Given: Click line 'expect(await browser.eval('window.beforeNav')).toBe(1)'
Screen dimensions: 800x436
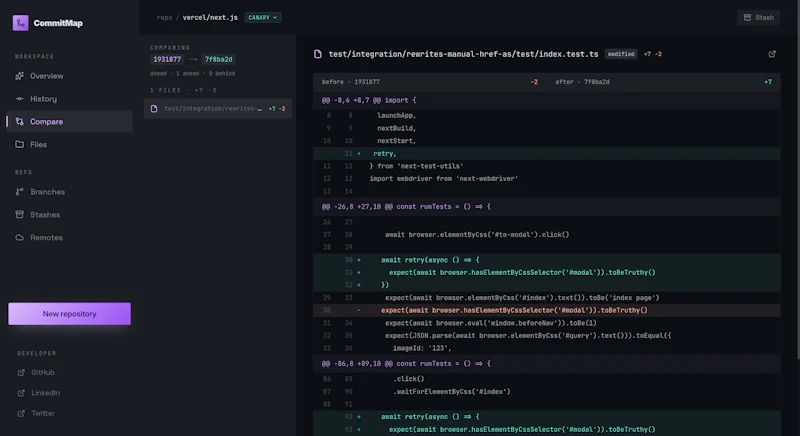Looking at the screenshot, I should tap(546, 323).
